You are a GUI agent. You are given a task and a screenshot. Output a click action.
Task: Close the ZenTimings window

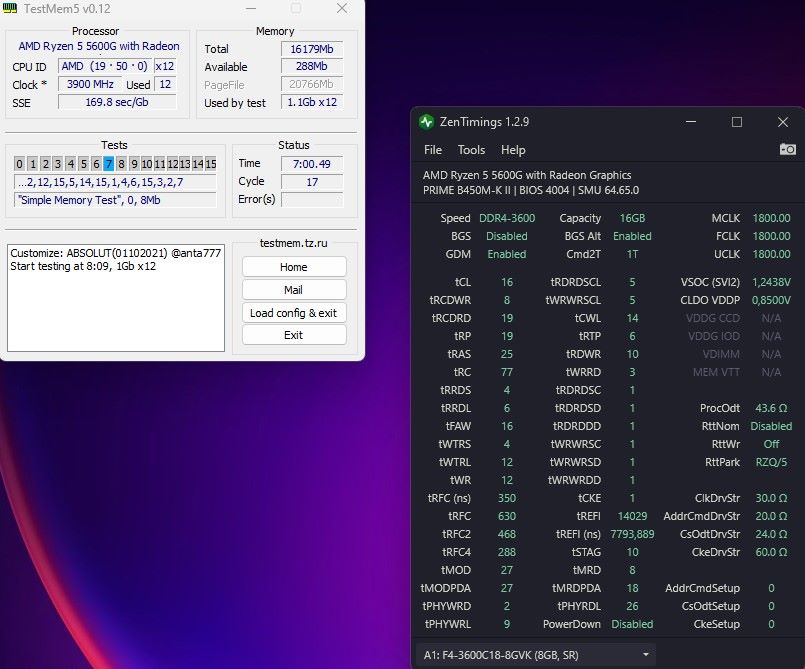(x=782, y=122)
